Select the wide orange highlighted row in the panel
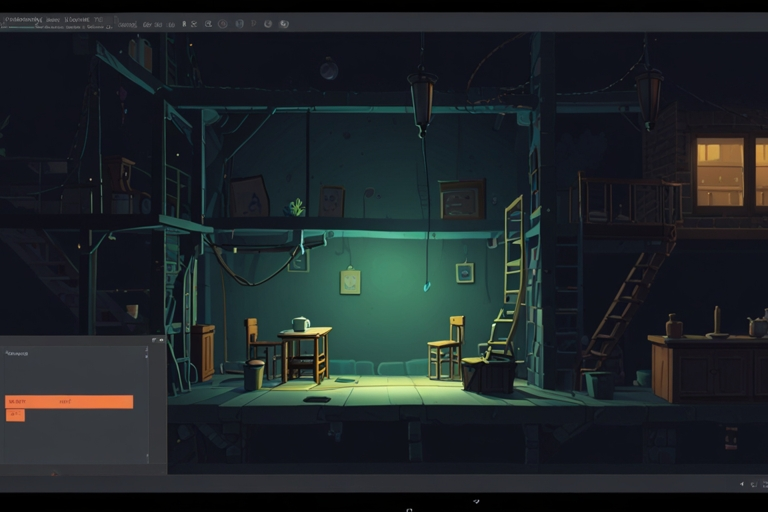The width and height of the screenshot is (768, 512). point(69,402)
